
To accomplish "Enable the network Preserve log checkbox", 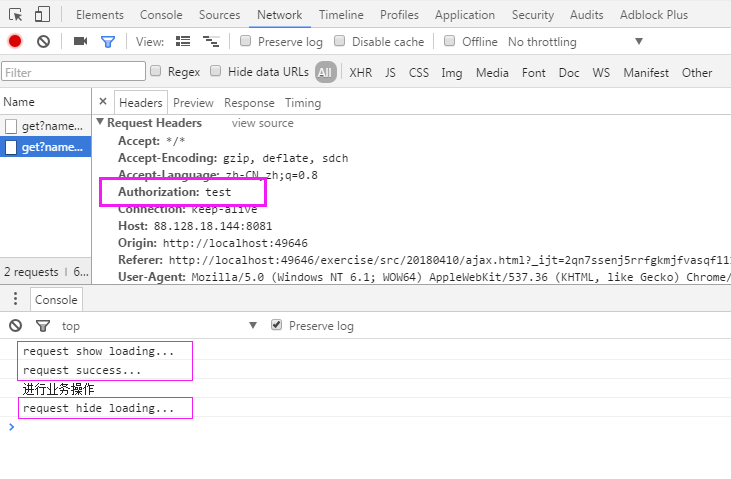I will click(x=246, y=42).
